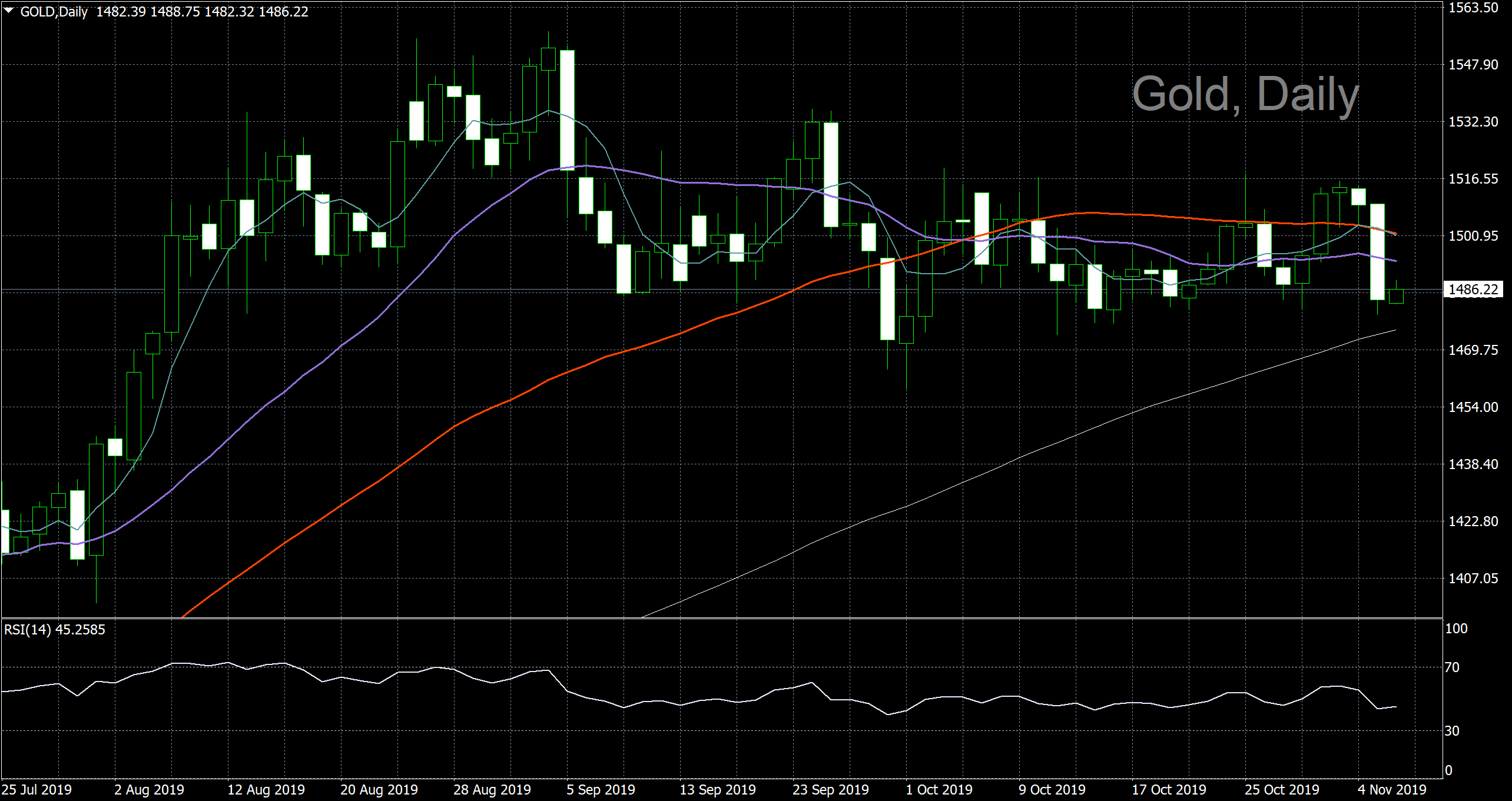1512x801 pixels.
Task: Select the tall bearish candle on 5 Sep
Action: pyautogui.click(x=567, y=110)
